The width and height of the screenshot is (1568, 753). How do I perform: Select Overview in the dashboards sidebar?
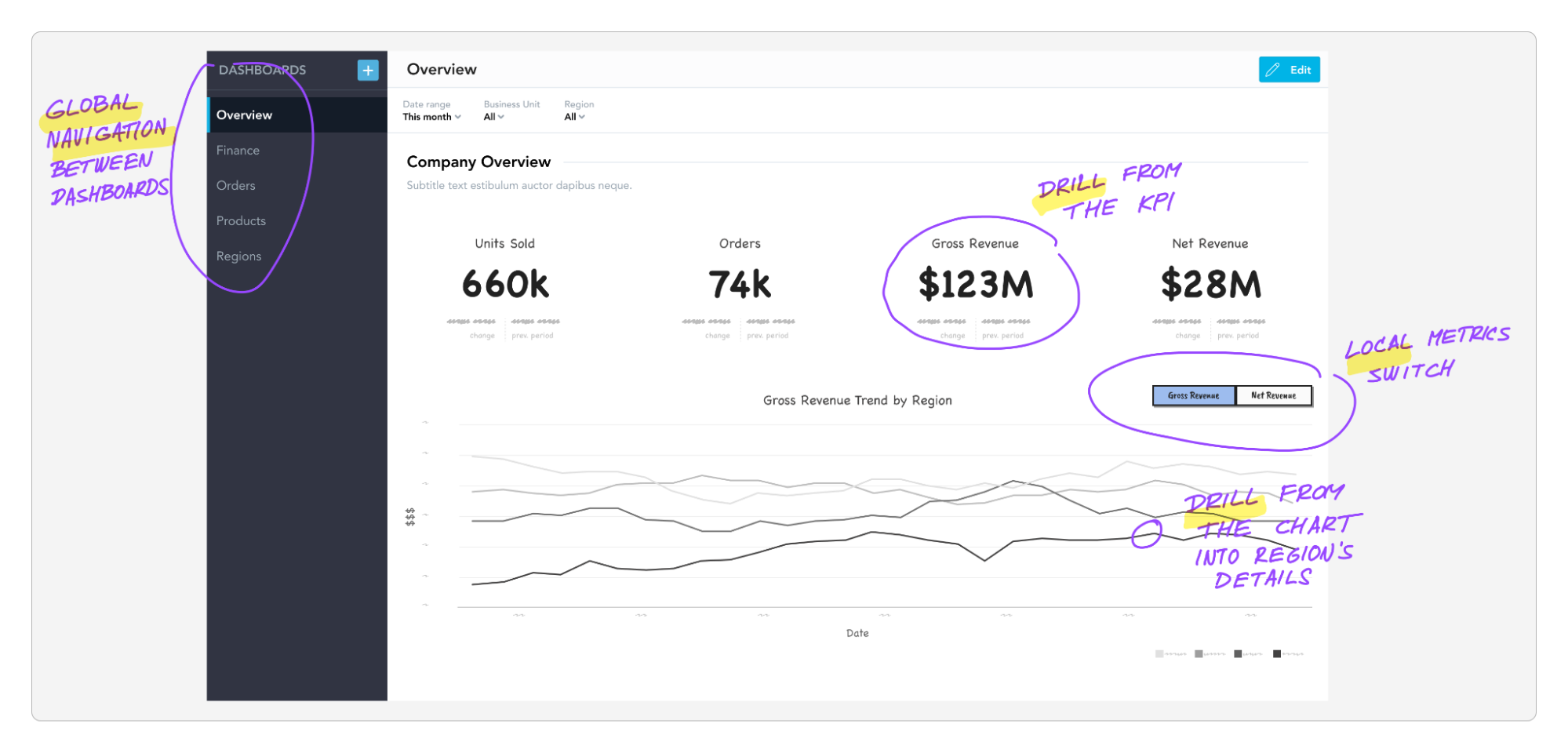pyautogui.click(x=244, y=115)
